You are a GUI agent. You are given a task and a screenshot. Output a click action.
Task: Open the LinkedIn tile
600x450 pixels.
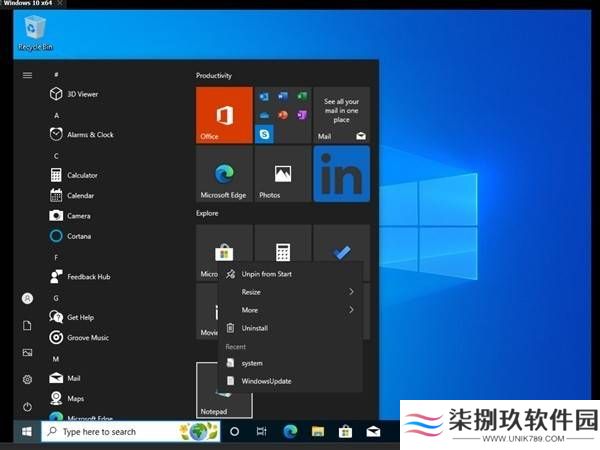tap(341, 174)
